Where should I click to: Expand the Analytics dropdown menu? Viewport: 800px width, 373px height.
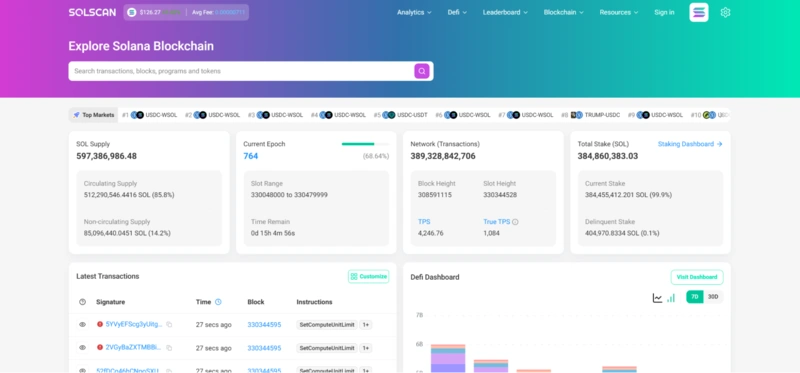coord(414,12)
